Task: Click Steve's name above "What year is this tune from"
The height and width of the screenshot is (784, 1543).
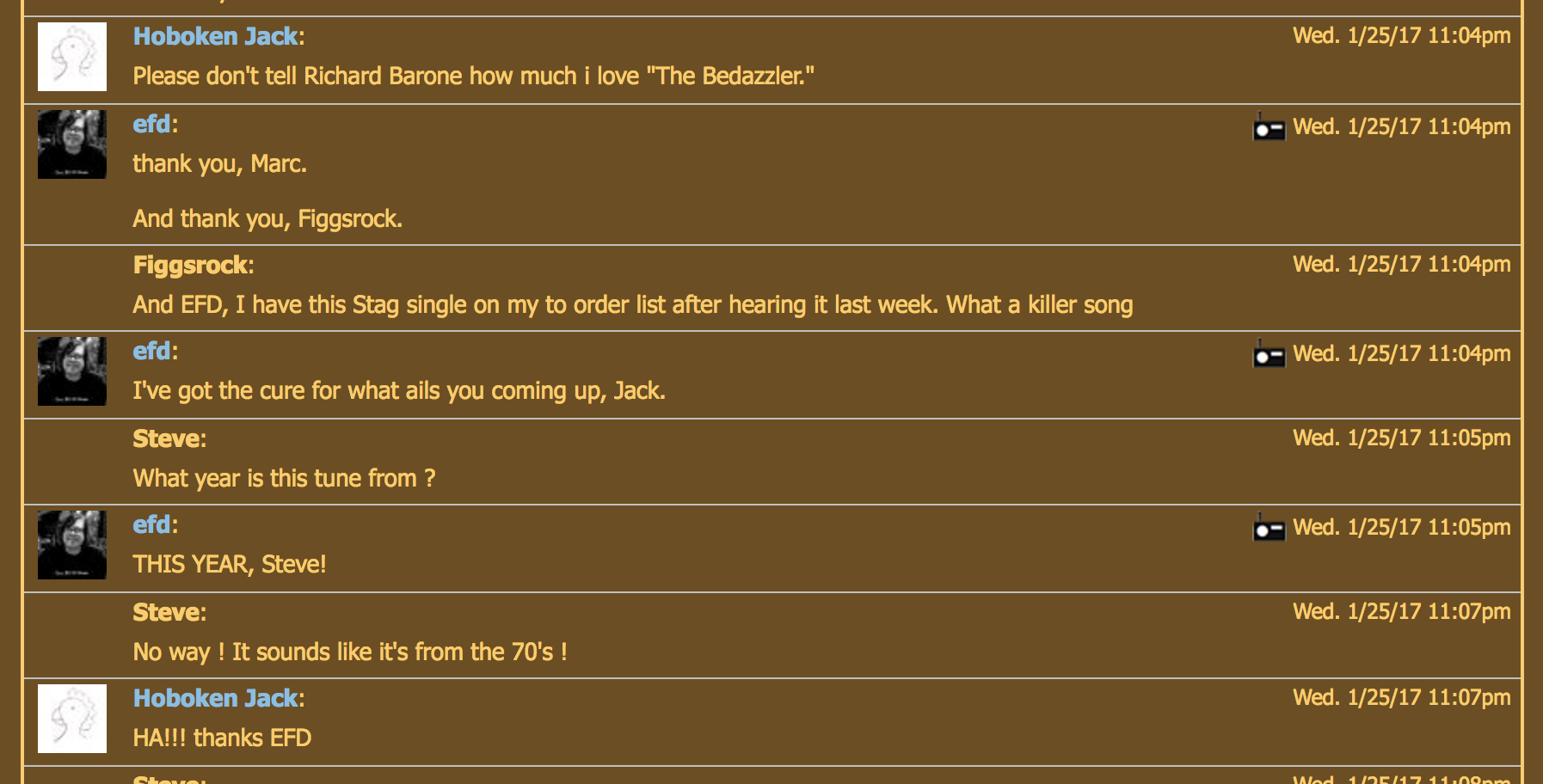Action: pos(167,438)
